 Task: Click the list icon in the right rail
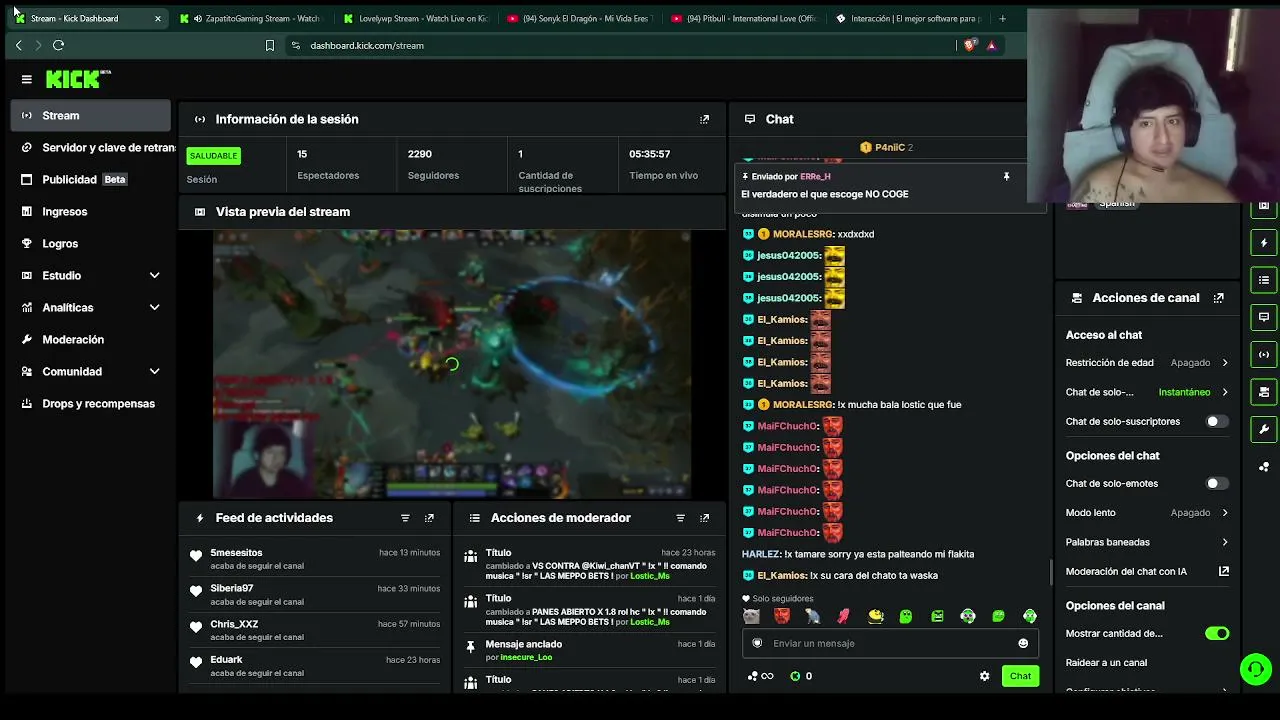[1264, 280]
